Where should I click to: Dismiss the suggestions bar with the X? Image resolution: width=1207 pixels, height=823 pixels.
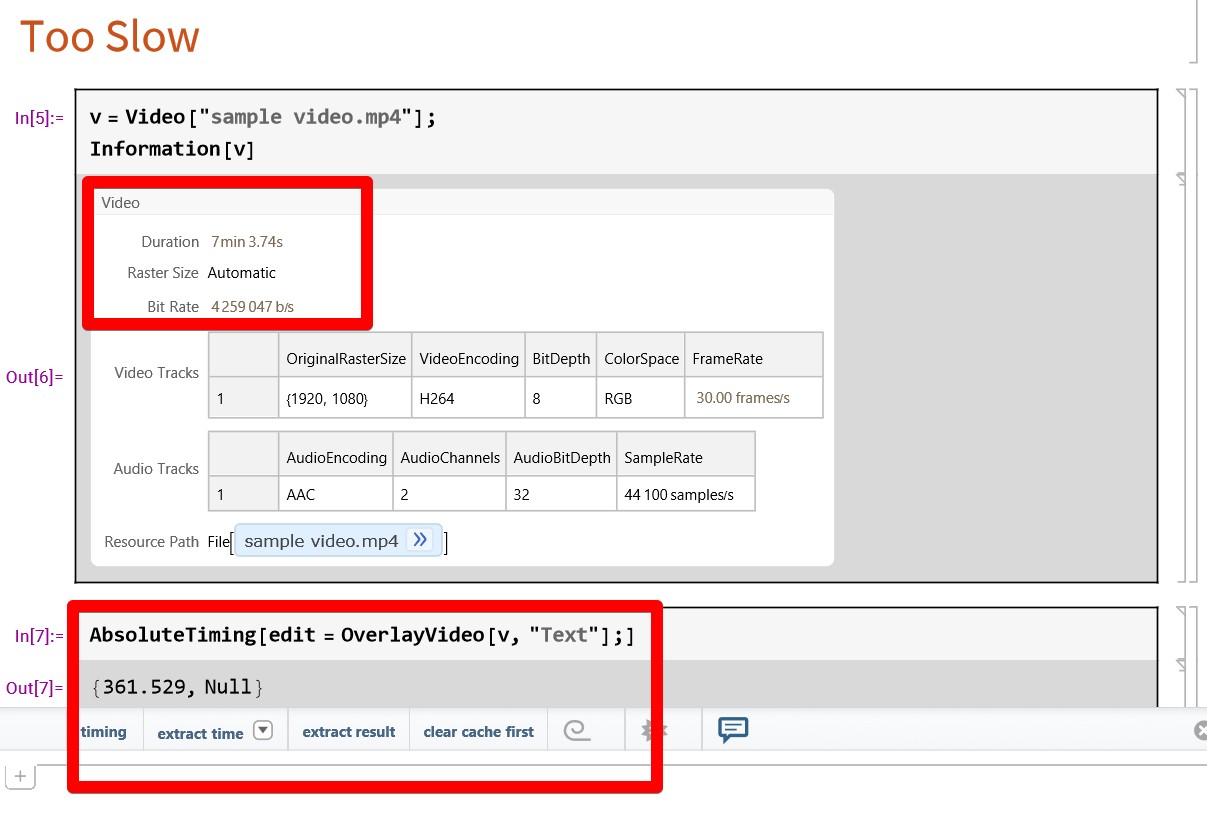tap(1201, 731)
